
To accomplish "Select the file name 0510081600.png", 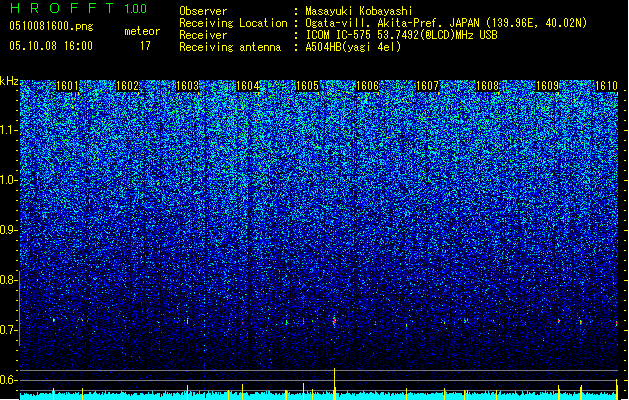I will [51, 26].
